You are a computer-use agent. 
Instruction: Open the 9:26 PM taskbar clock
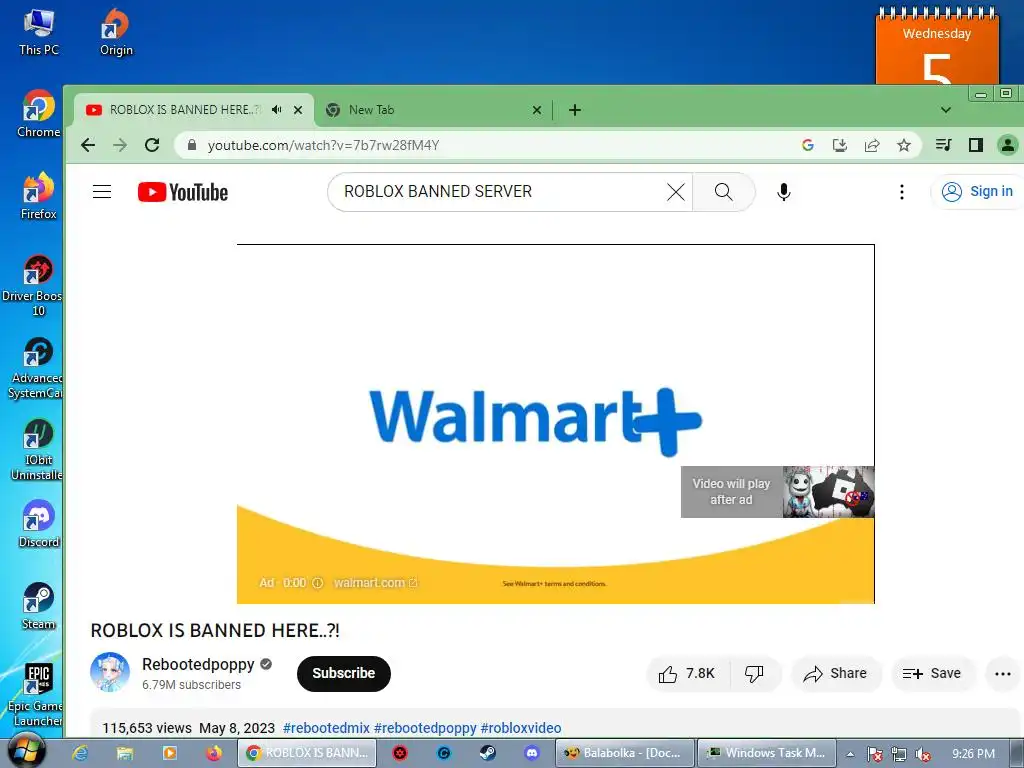pos(974,754)
